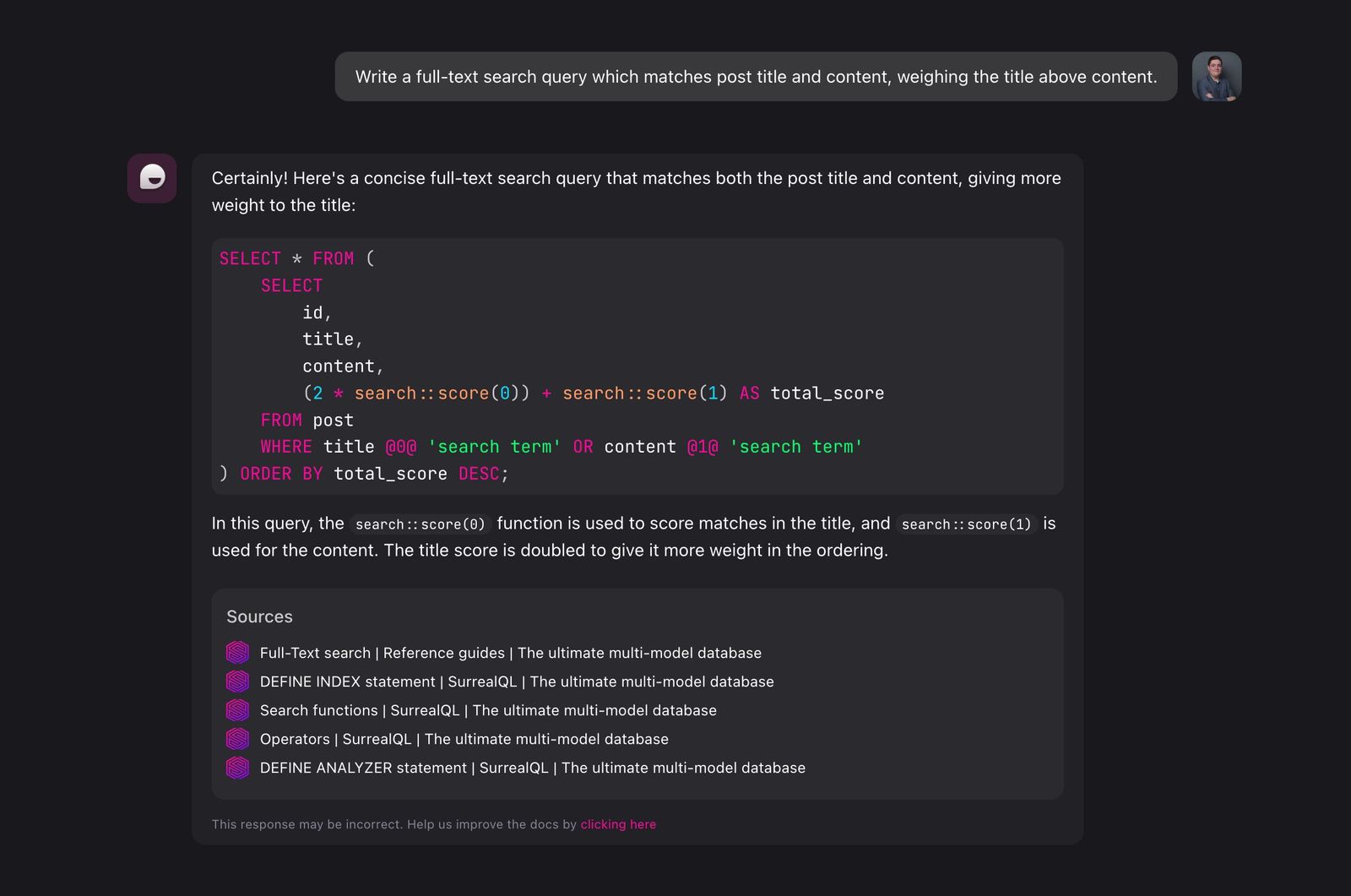Click the SurrealDB icon beside DEFINE ANALYZER source
Screen dimensions: 1351x896
237,768
